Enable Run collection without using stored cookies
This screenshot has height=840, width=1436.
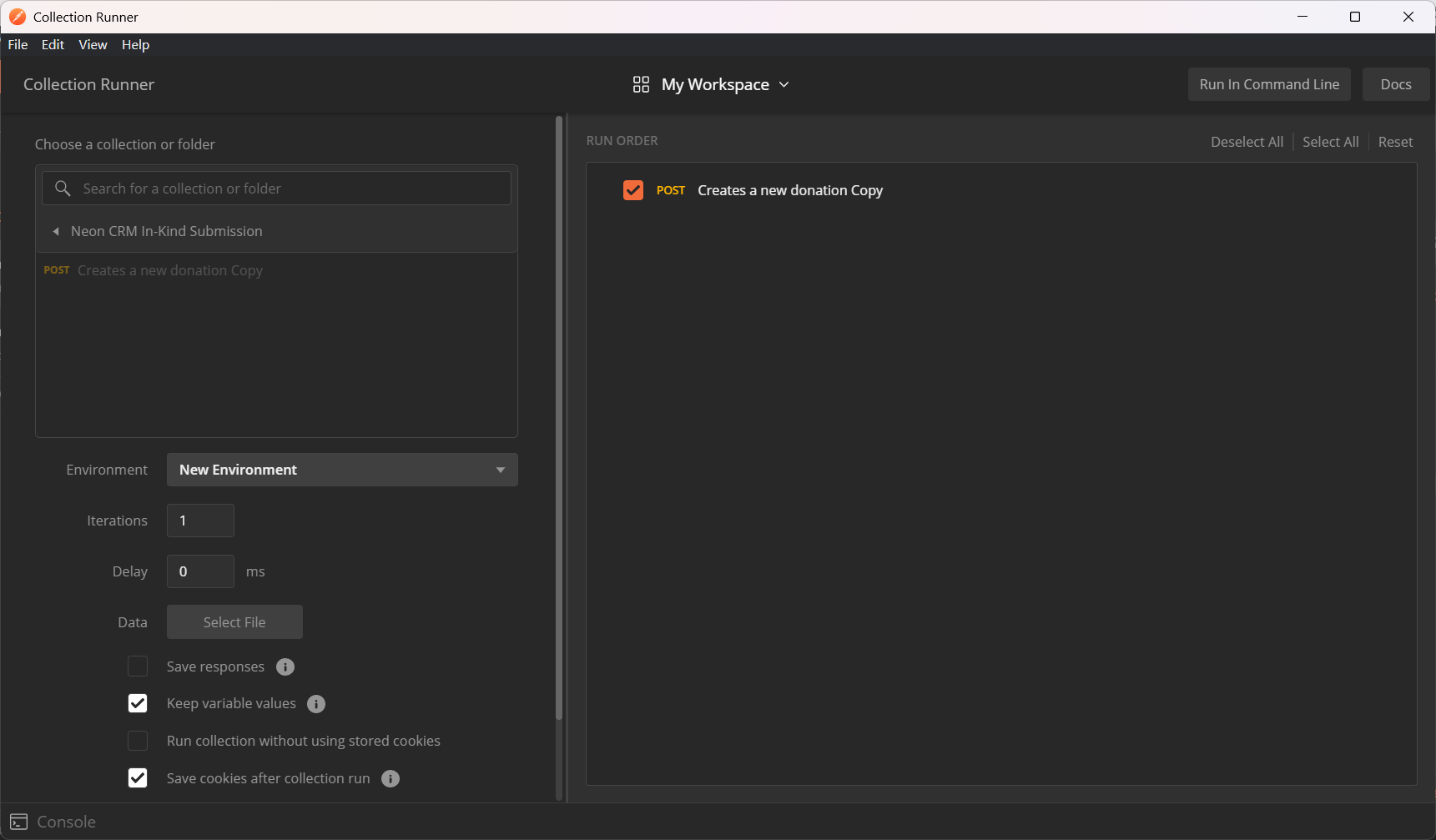tap(138, 741)
